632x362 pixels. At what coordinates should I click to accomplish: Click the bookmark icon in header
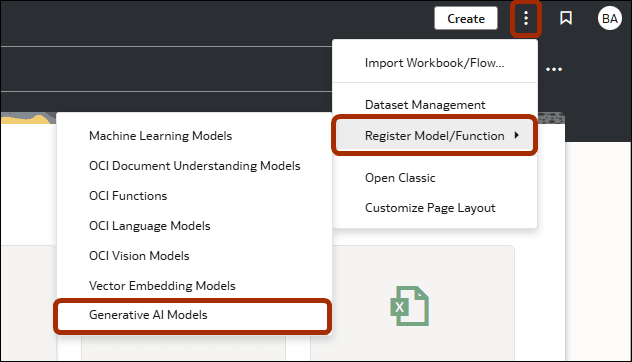pyautogui.click(x=566, y=18)
